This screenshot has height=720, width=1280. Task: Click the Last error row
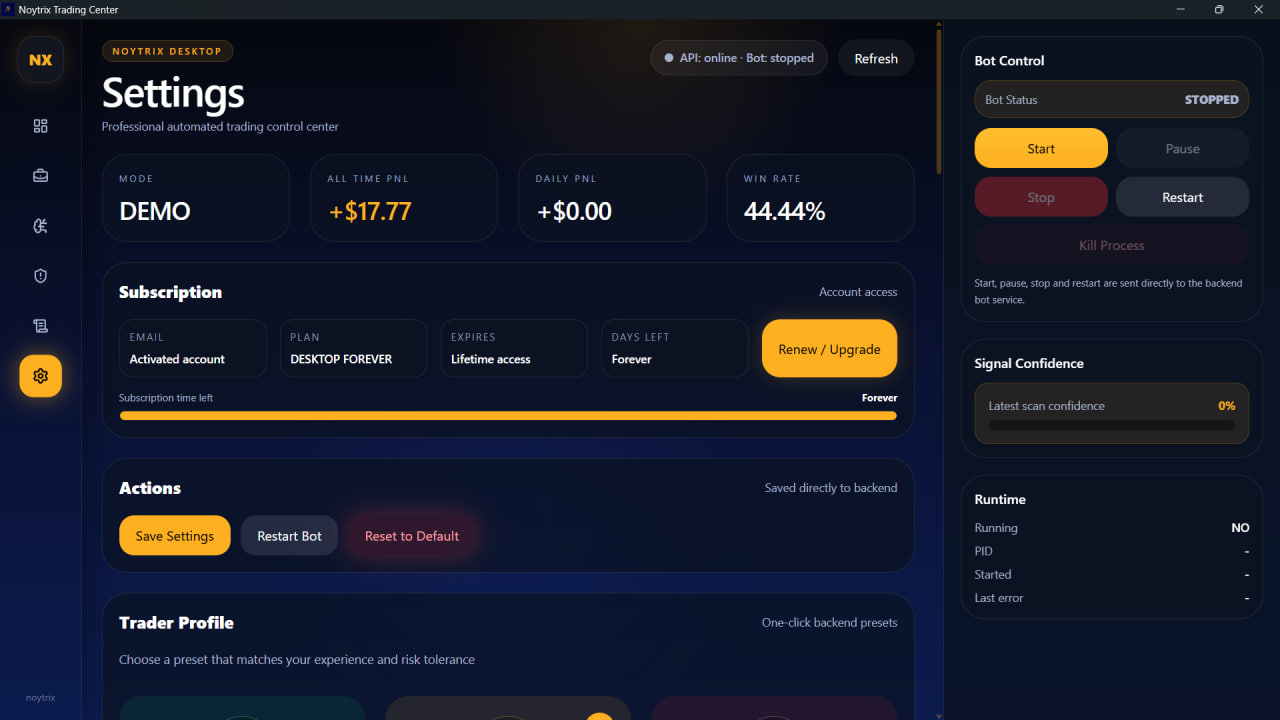[x=1112, y=598]
